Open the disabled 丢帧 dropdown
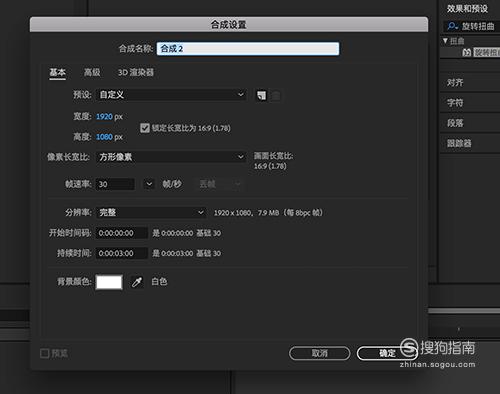This screenshot has height=394, width=500. (219, 184)
